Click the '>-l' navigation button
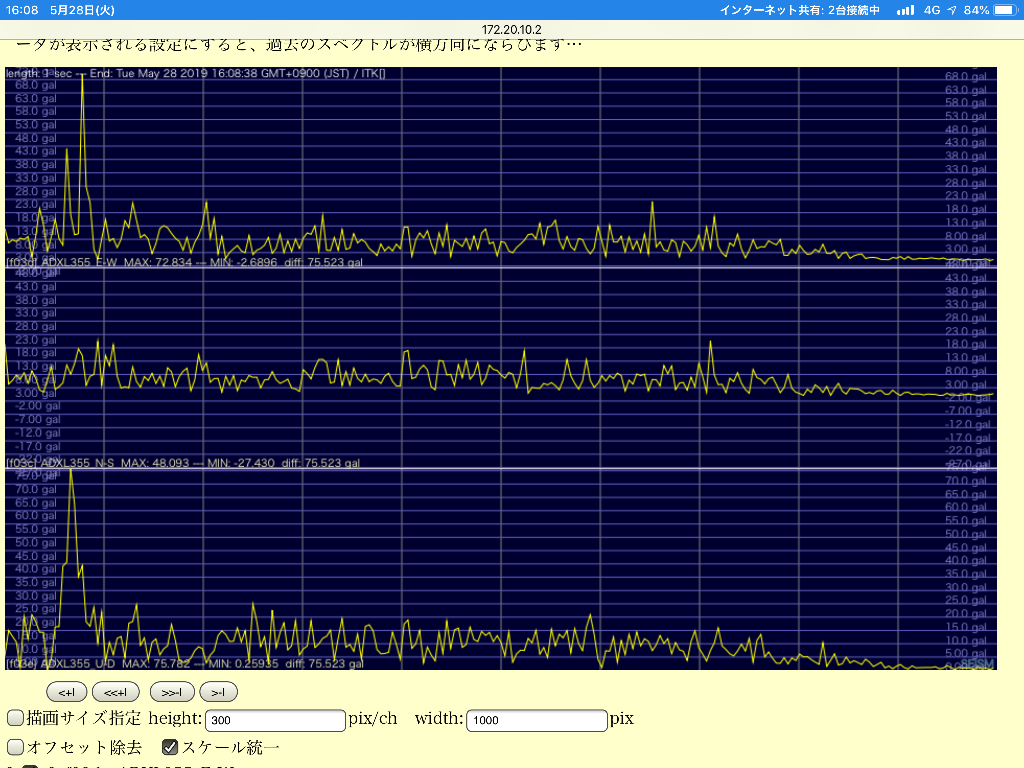The height and width of the screenshot is (768, 1024). point(218,692)
